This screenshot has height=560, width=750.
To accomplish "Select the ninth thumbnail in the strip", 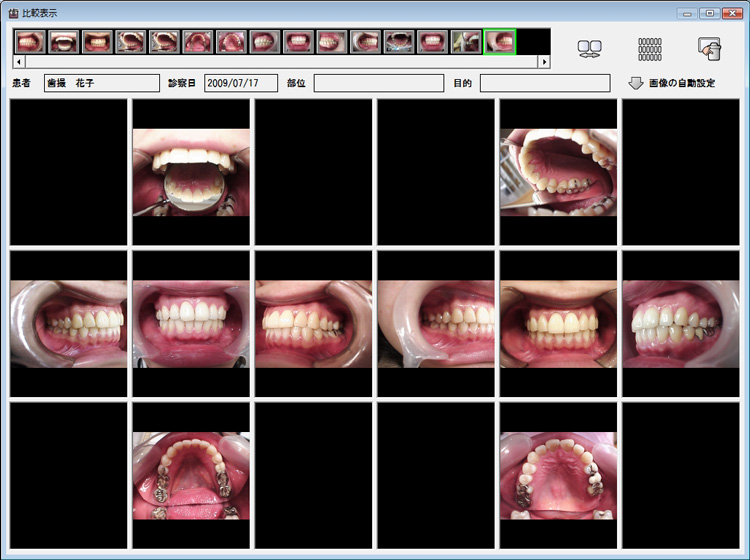I will tap(298, 42).
